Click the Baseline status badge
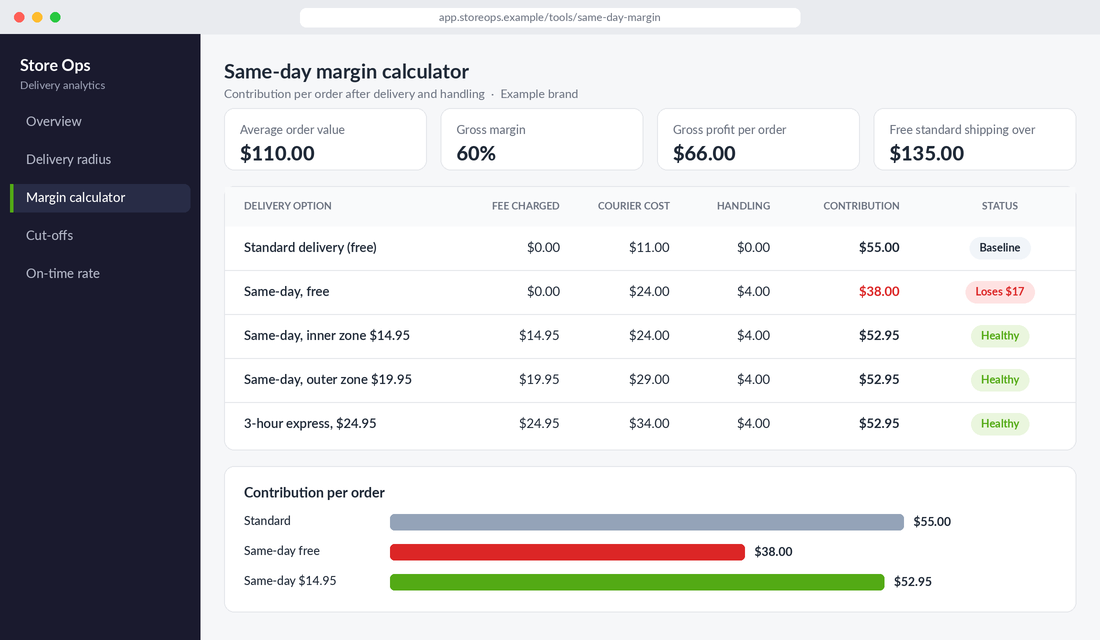Screen dimensions: 1100x640 (1000, 248)
